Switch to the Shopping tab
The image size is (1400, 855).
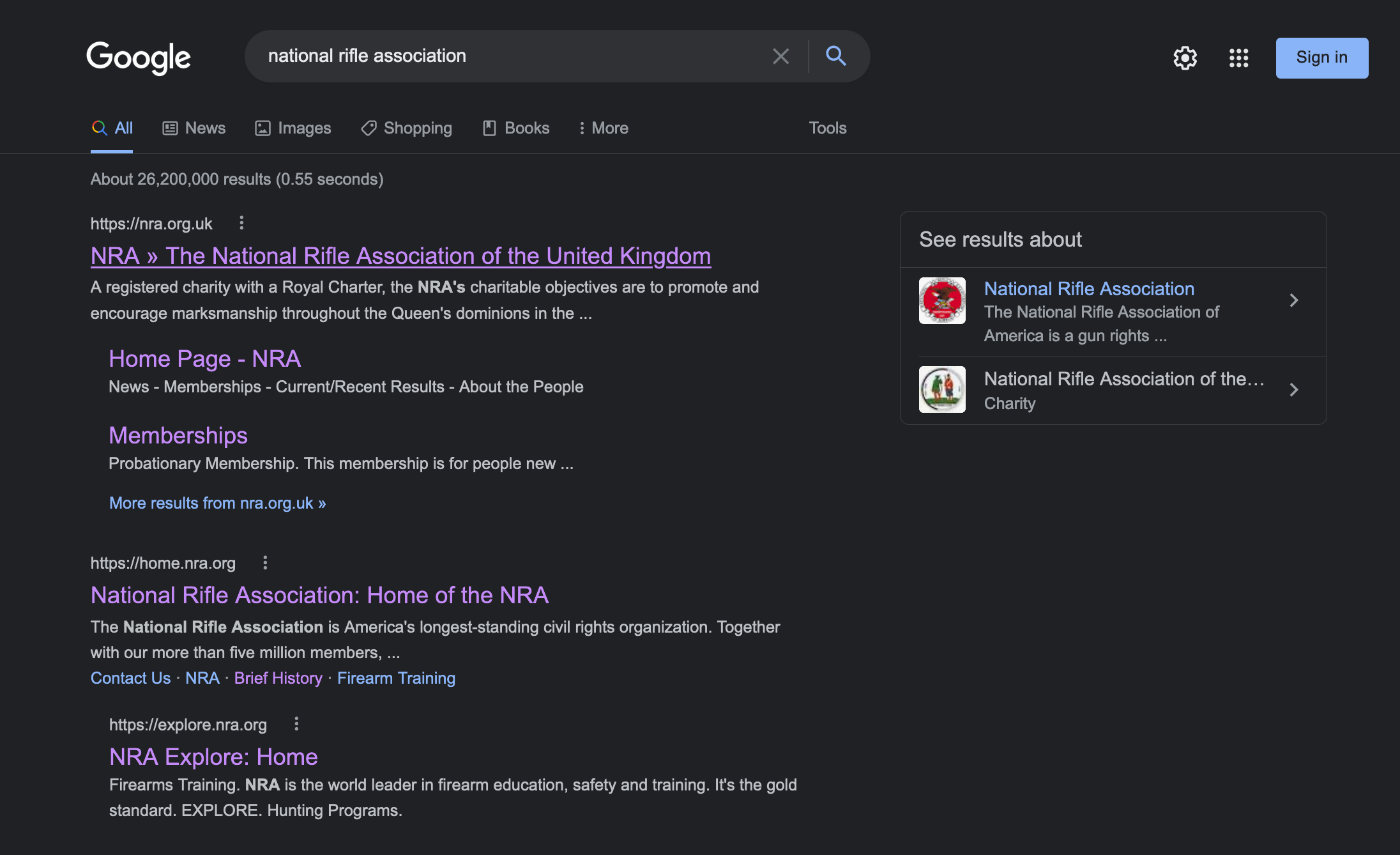tap(406, 128)
